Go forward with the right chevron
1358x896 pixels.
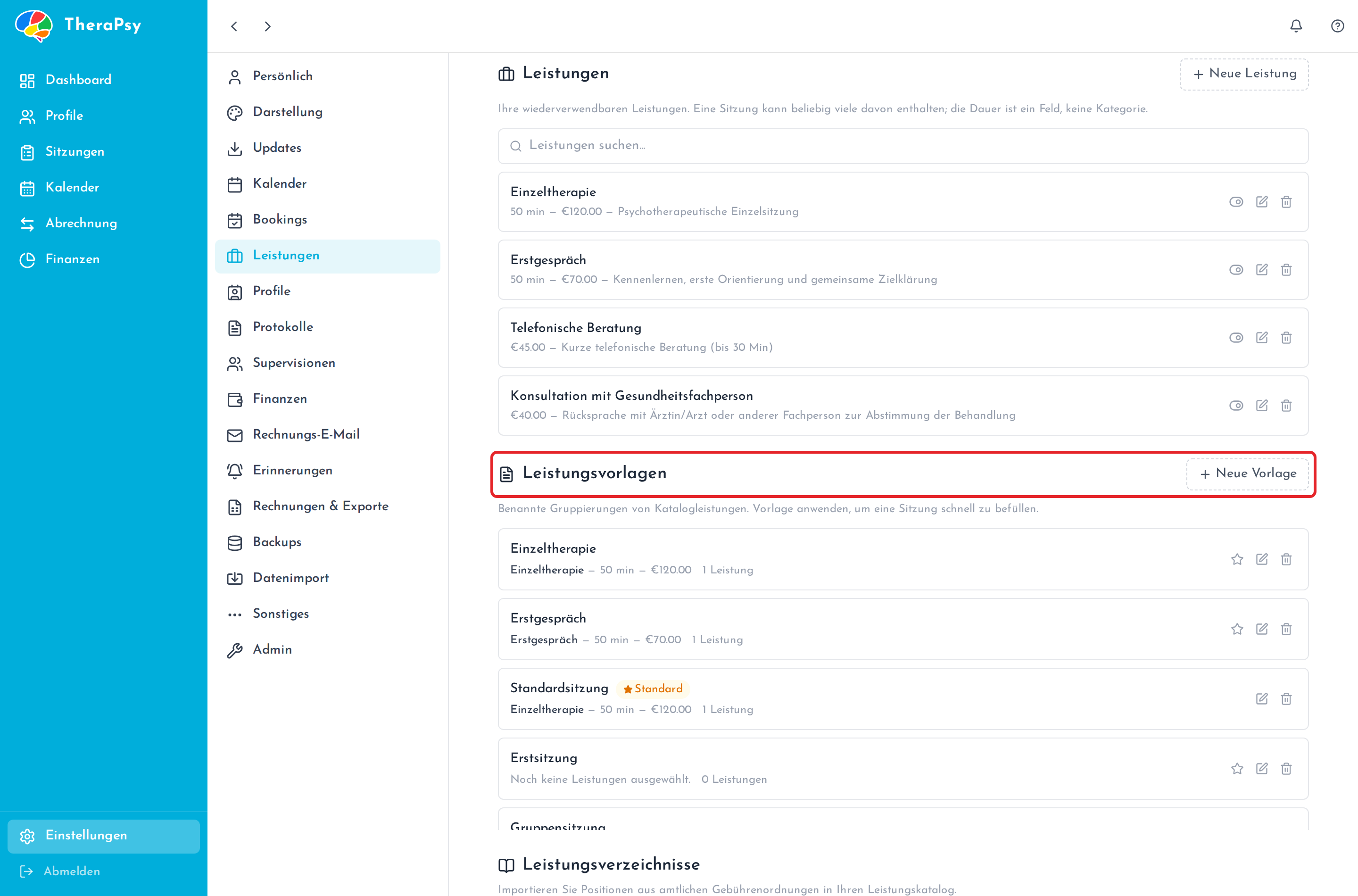click(x=267, y=26)
